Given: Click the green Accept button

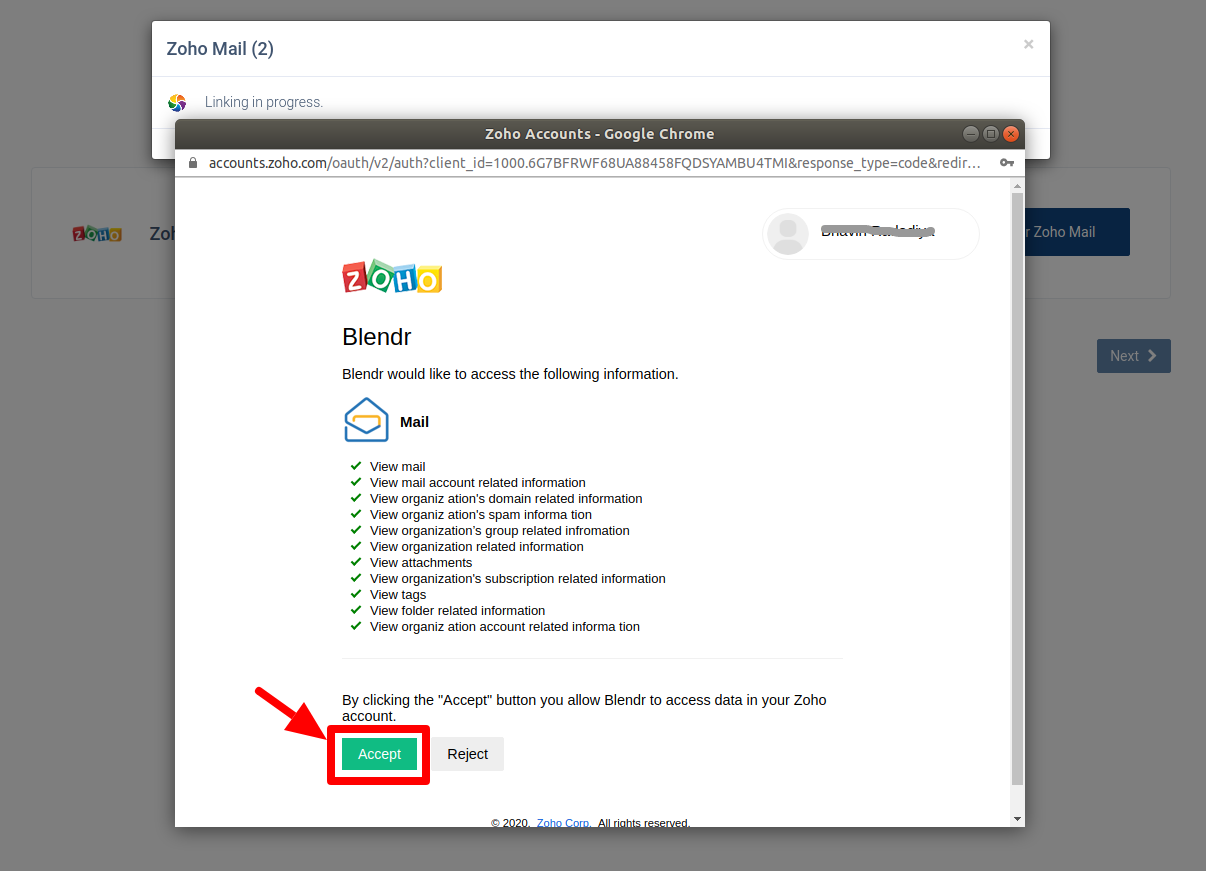Looking at the screenshot, I should [379, 754].
